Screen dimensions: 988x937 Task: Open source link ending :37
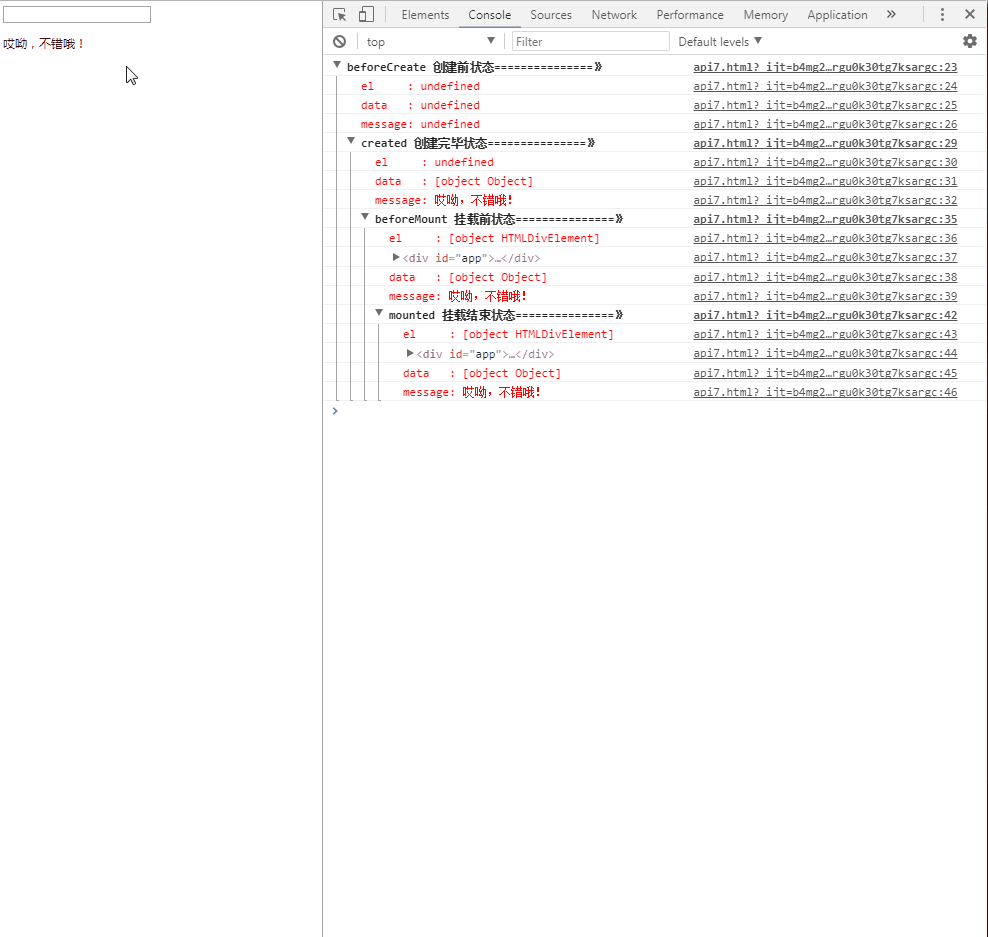(x=825, y=257)
